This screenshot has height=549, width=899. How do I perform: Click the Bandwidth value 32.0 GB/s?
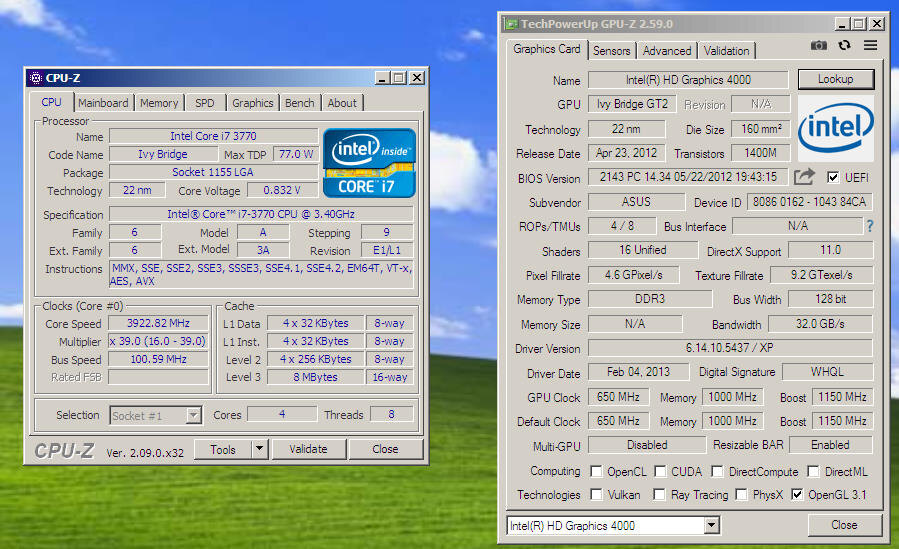[820, 324]
